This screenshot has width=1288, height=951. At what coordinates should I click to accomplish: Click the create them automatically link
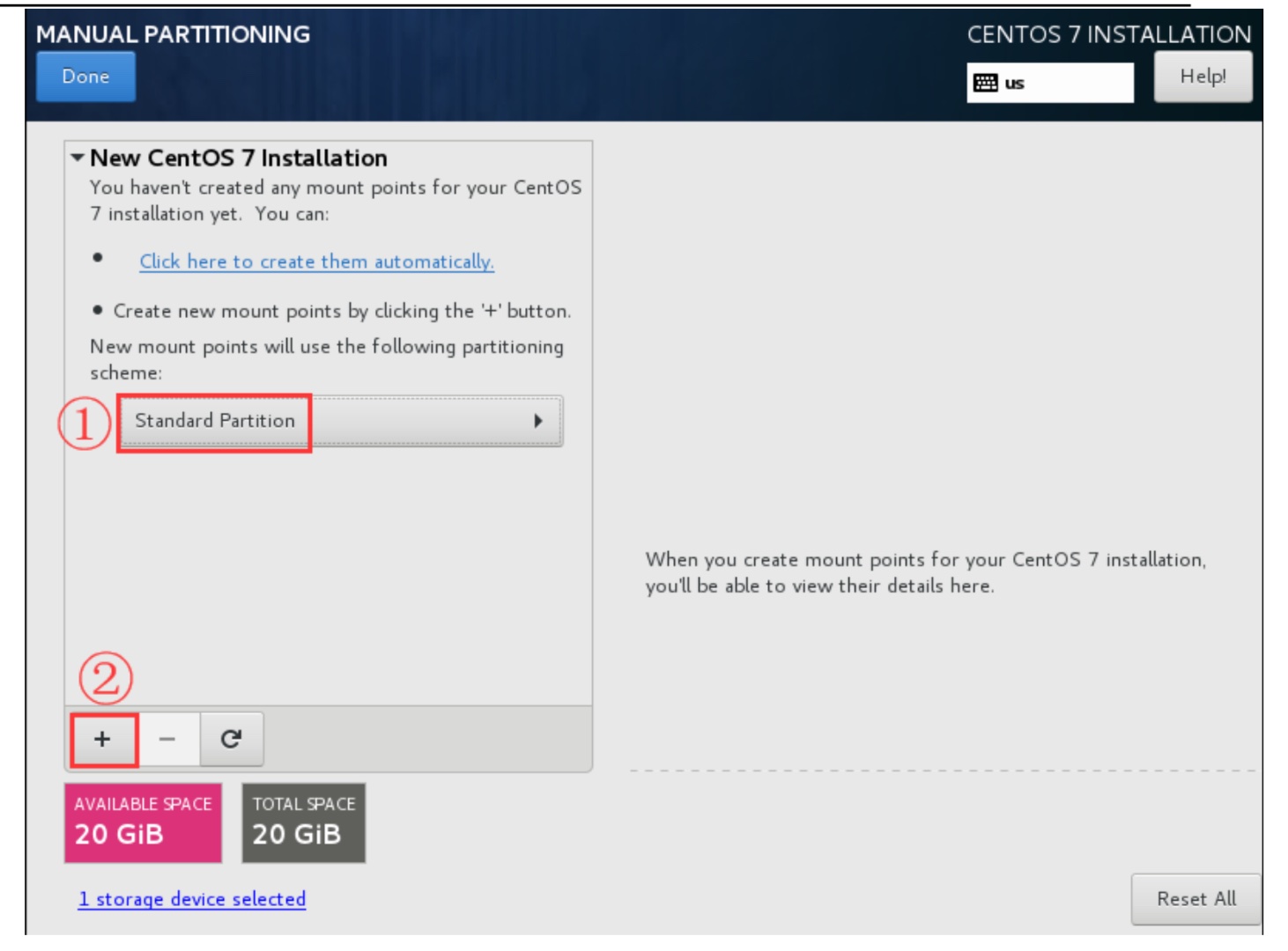click(316, 262)
